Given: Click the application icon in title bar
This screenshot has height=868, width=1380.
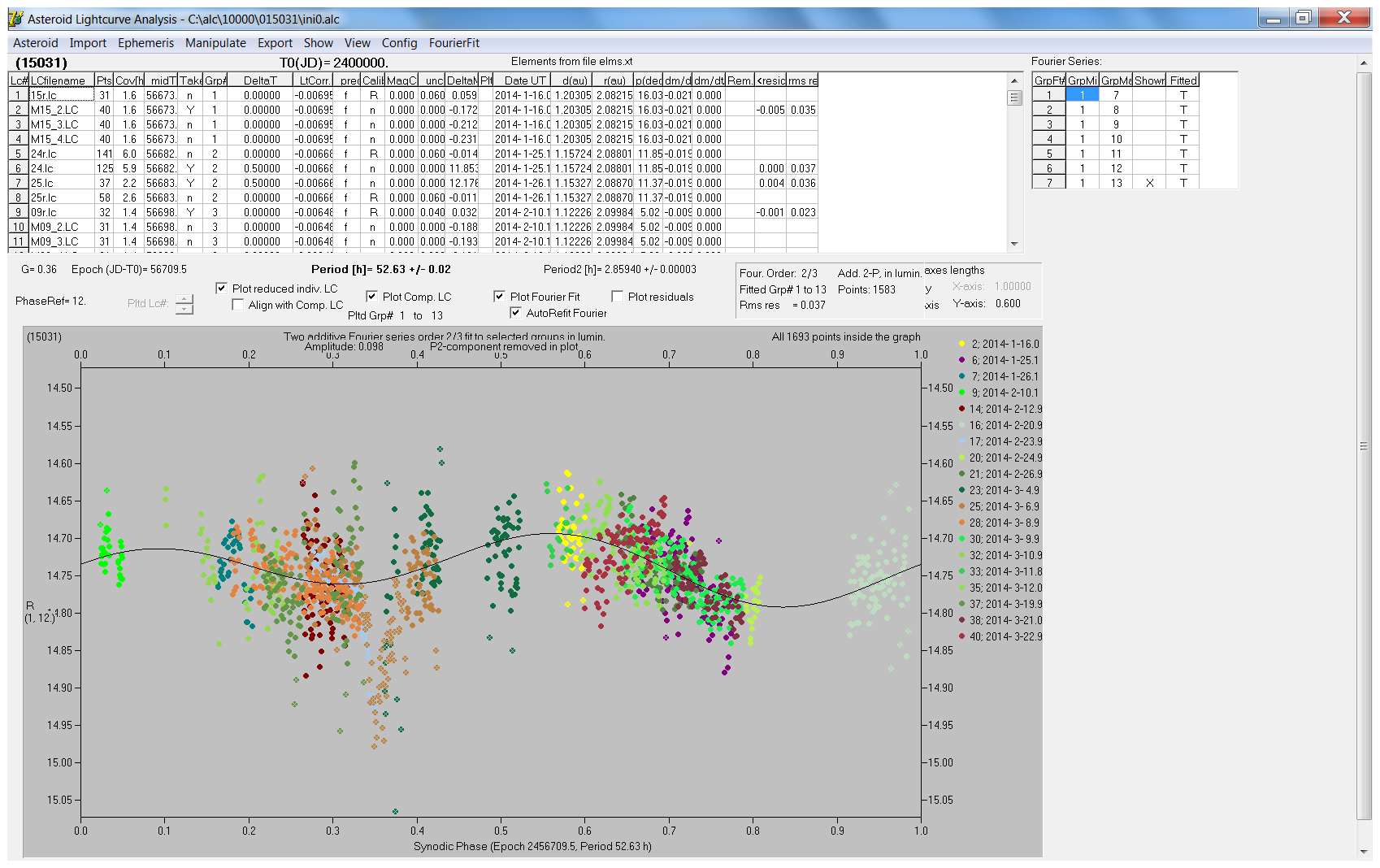Looking at the screenshot, I should pyautogui.click(x=15, y=18).
